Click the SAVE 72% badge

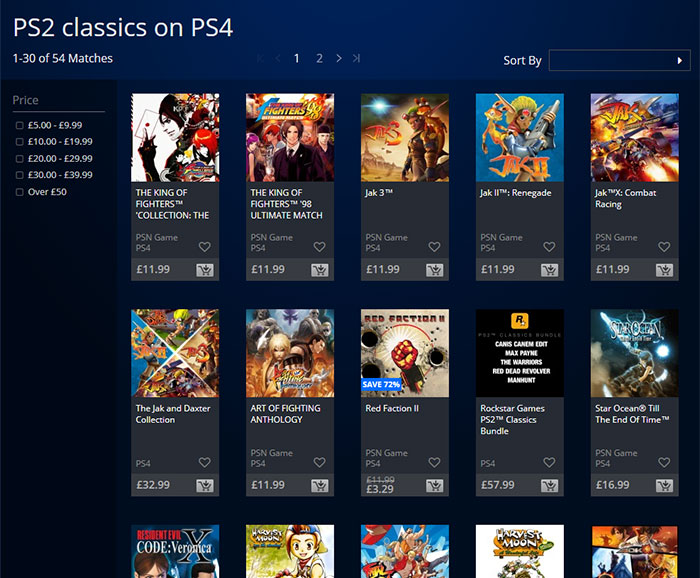[x=381, y=384]
